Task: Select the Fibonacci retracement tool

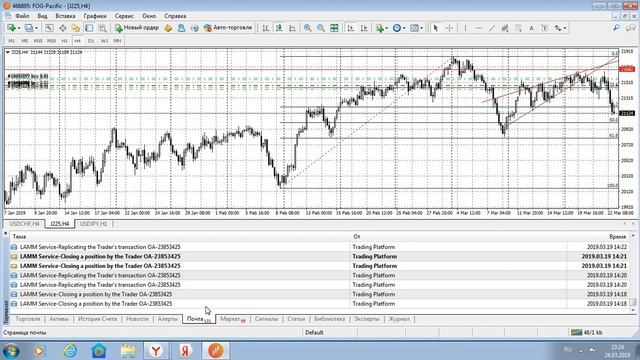Action: click(518, 28)
